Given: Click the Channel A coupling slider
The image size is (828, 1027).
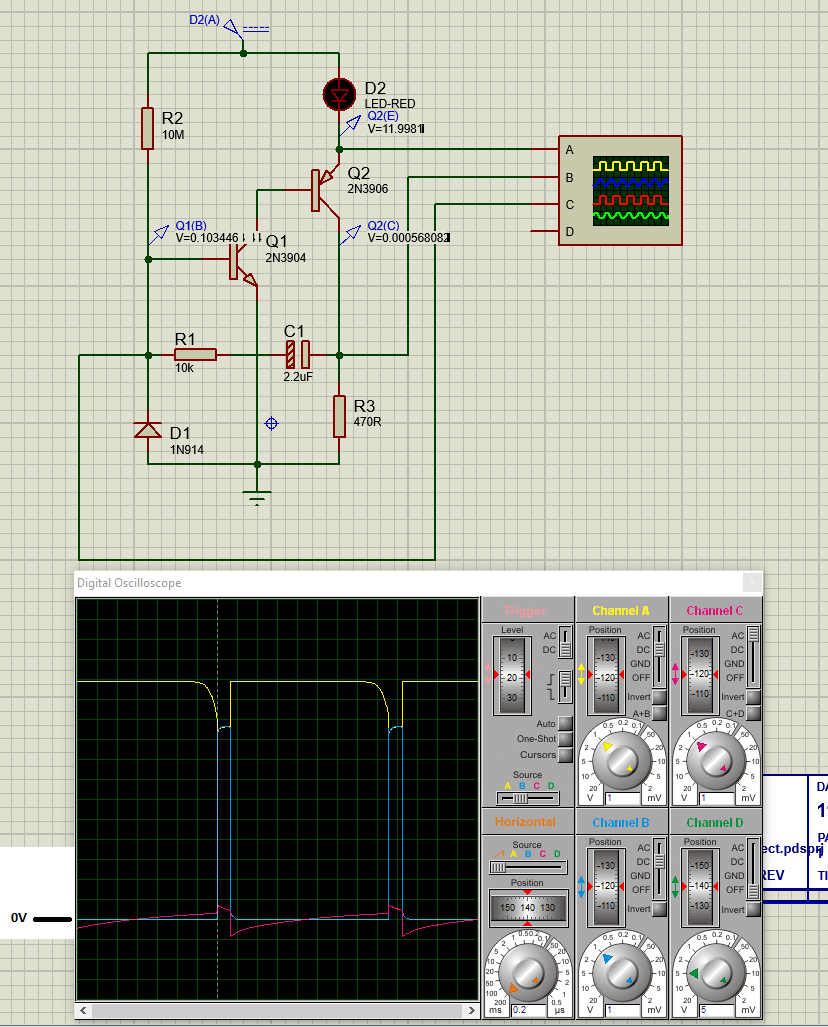Looking at the screenshot, I should pyautogui.click(x=660, y=657).
